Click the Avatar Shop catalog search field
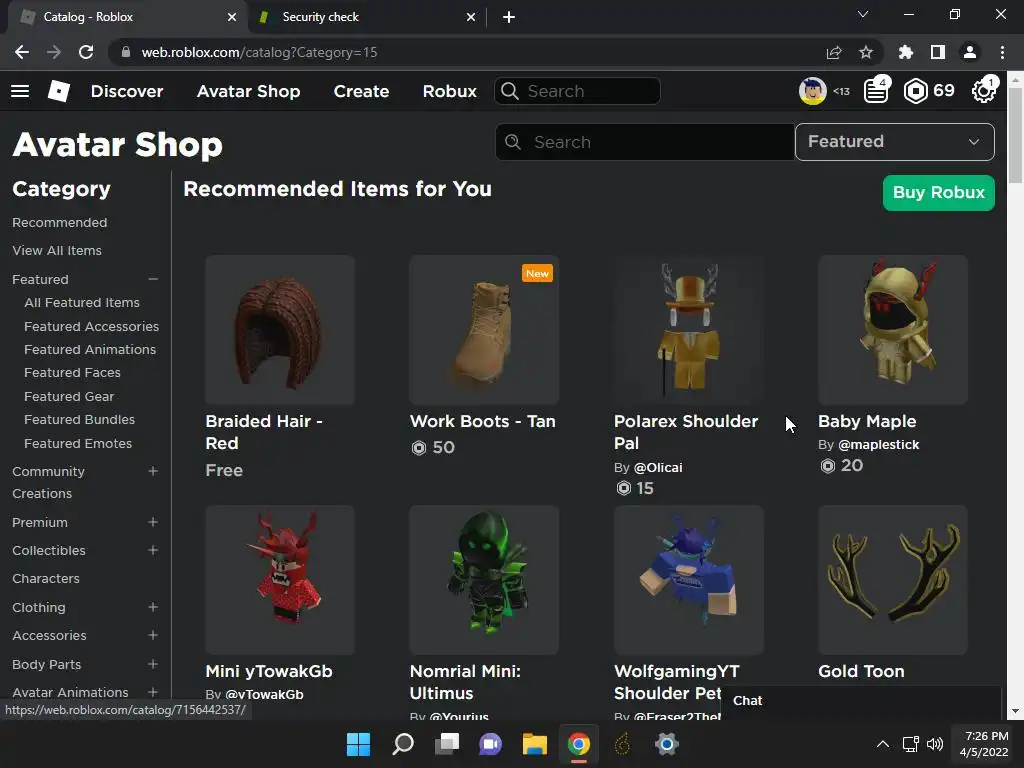The height and width of the screenshot is (768, 1024). 645,142
